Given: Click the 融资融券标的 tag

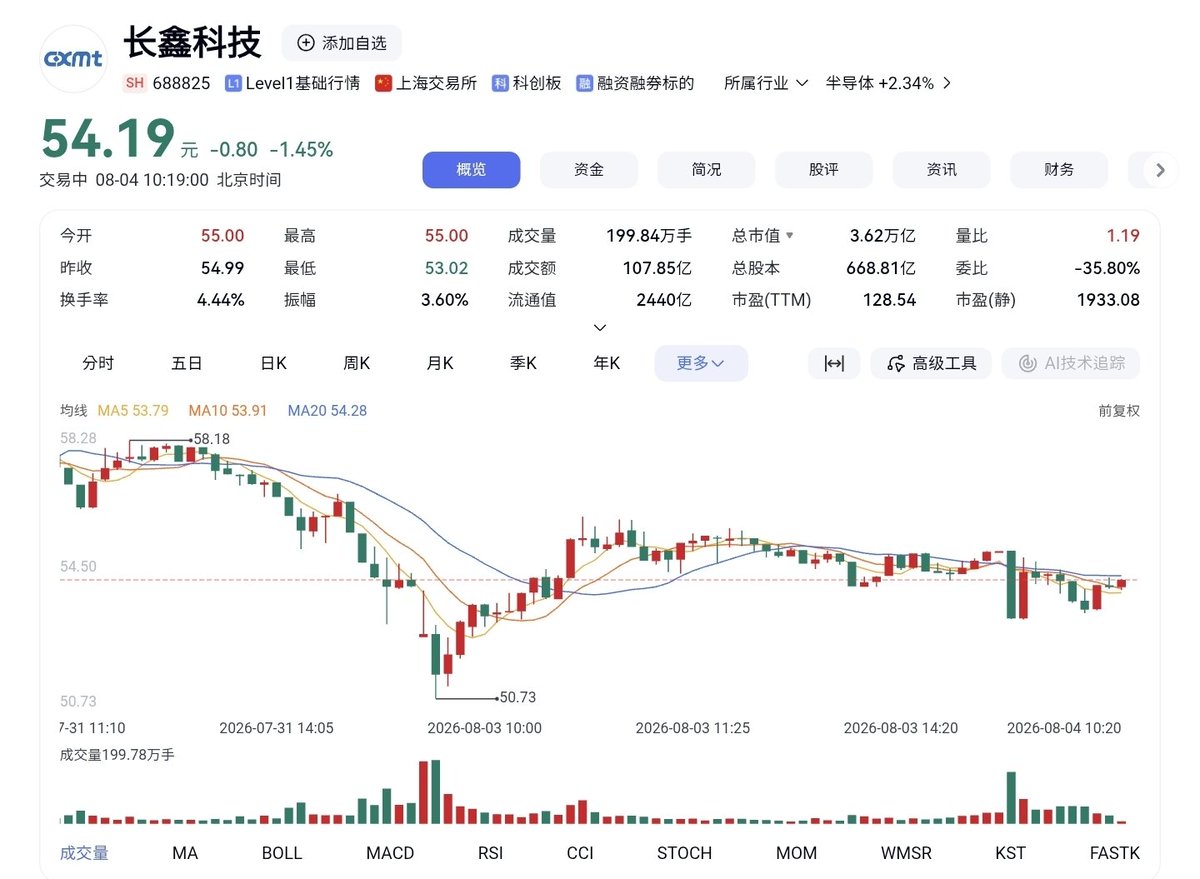Looking at the screenshot, I should pyautogui.click(x=635, y=83).
